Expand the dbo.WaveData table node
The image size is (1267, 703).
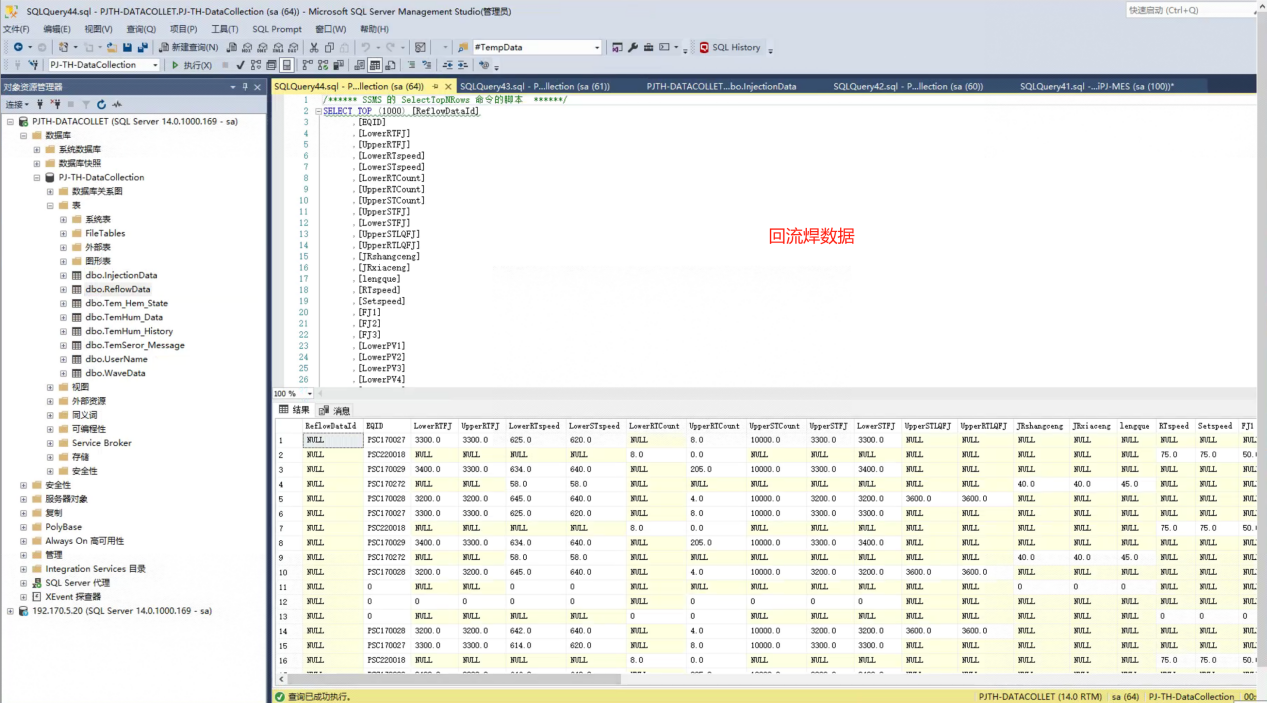[x=63, y=373]
